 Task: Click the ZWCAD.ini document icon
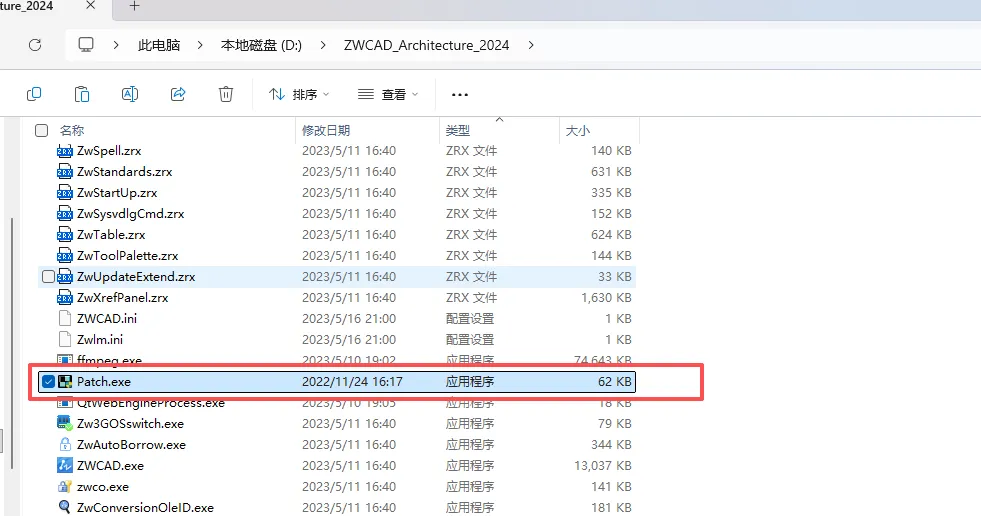click(x=64, y=318)
